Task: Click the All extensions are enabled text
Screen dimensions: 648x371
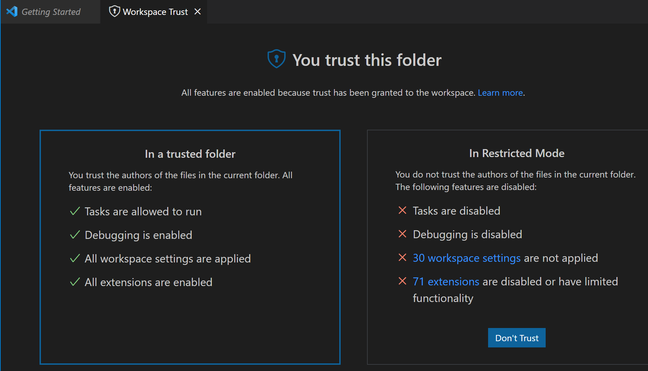Action: tap(148, 282)
